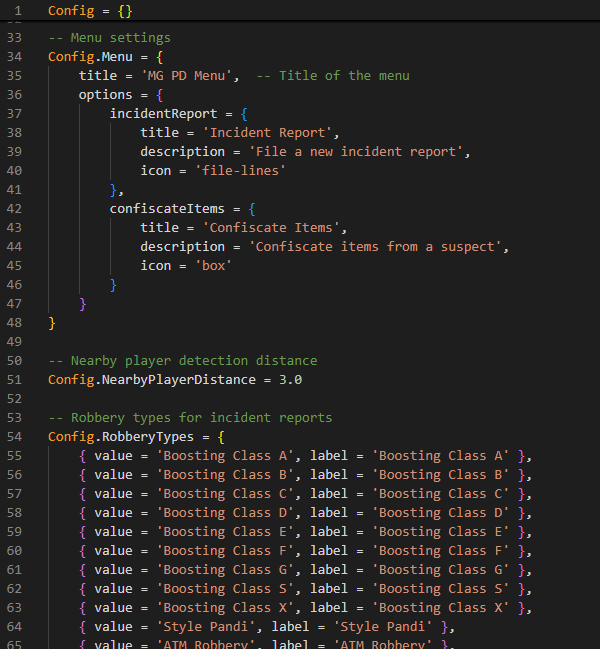Viewport: 600px width, 649px height.
Task: Click the closing brace with comma on line 41
Action: click(117, 190)
